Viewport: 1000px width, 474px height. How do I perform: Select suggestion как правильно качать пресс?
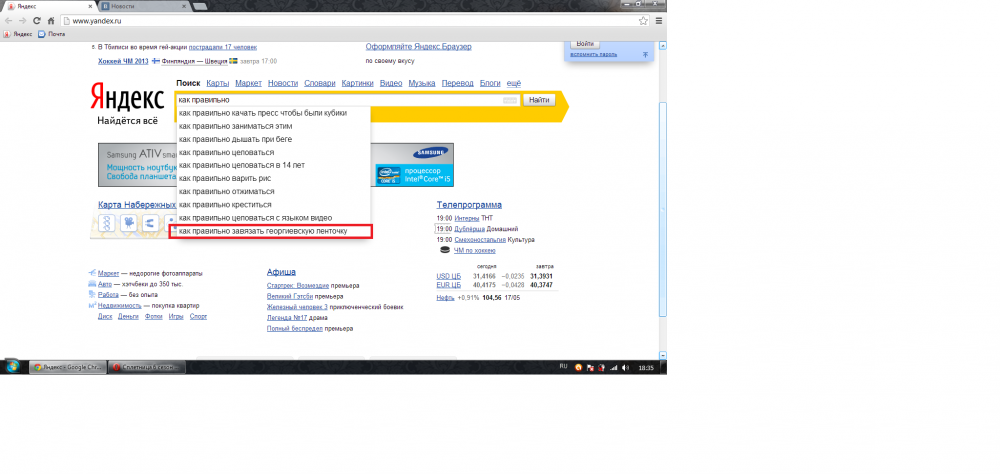pos(273,113)
